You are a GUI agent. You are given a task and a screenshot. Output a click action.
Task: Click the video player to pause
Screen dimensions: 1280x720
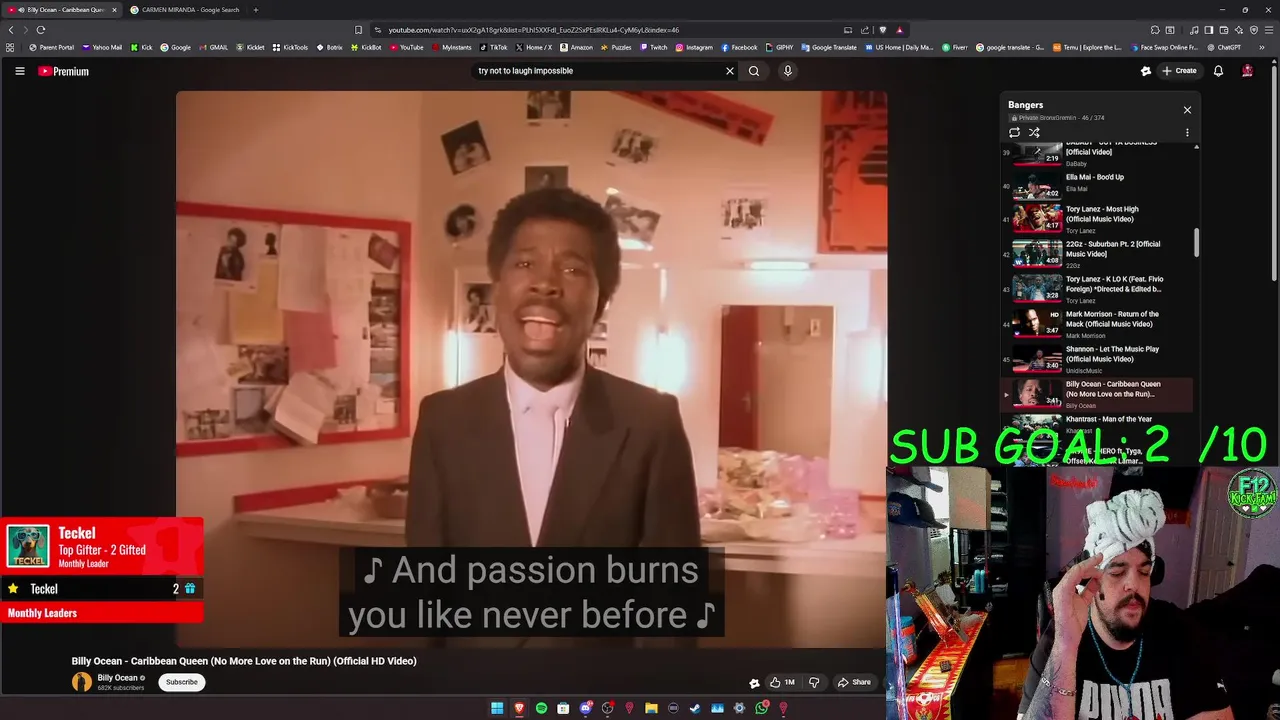click(x=531, y=370)
